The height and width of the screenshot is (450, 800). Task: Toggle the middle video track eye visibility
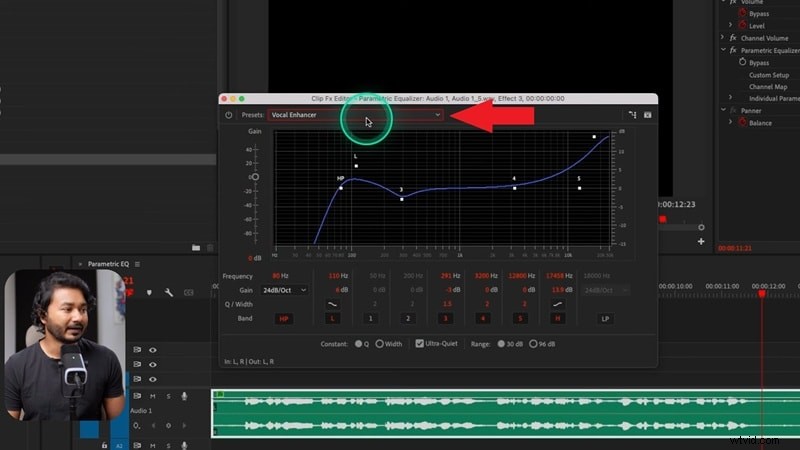[153, 365]
